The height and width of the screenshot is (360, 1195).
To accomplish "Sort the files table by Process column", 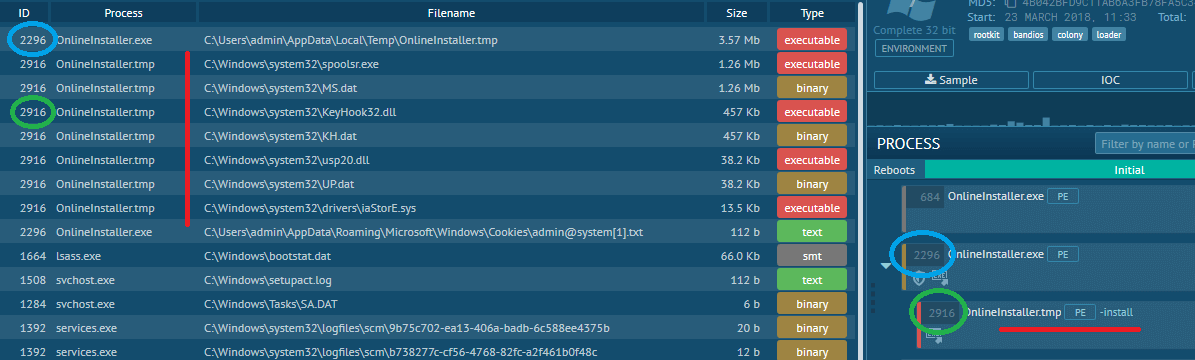I will [123, 13].
